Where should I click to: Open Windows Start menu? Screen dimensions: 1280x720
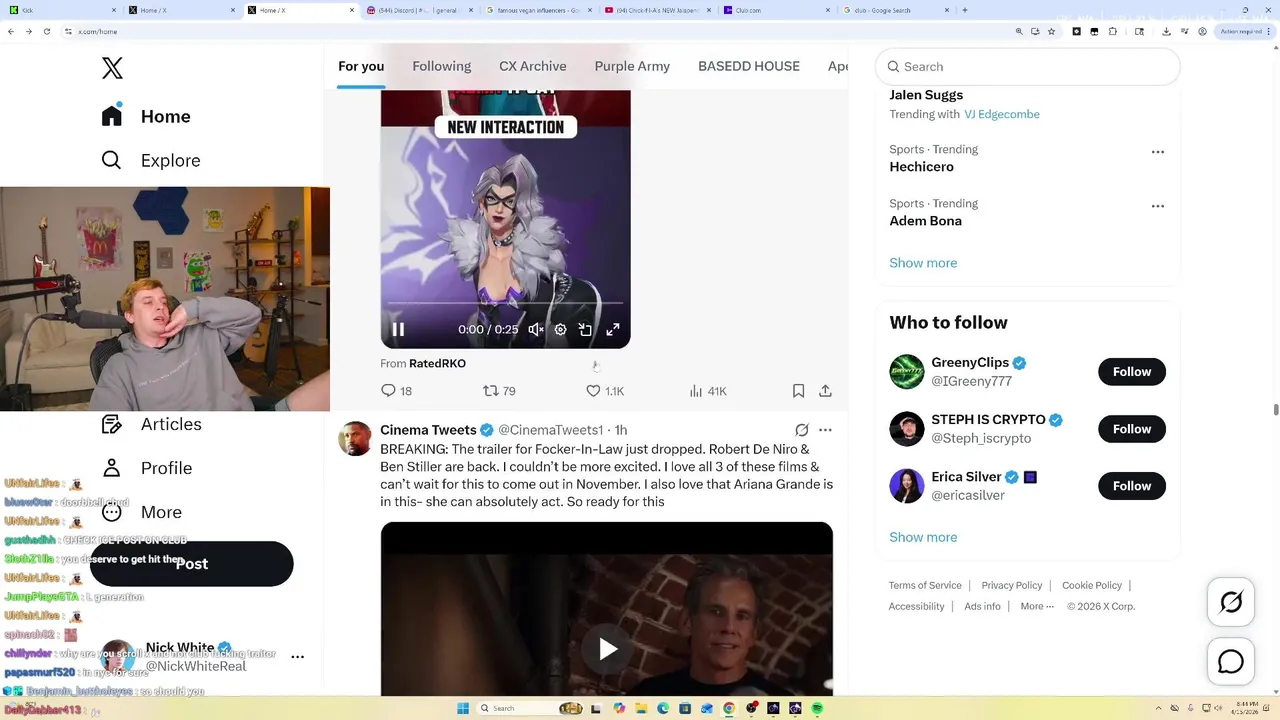[x=463, y=708]
